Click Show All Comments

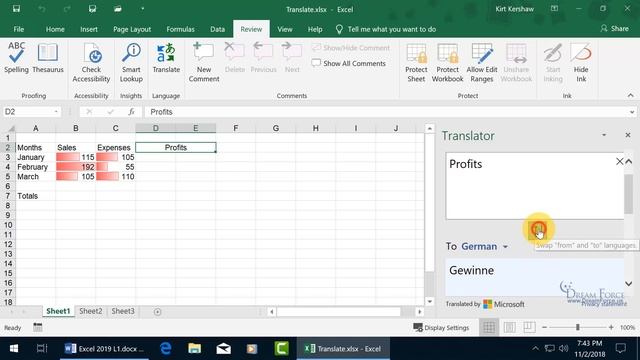point(349,63)
